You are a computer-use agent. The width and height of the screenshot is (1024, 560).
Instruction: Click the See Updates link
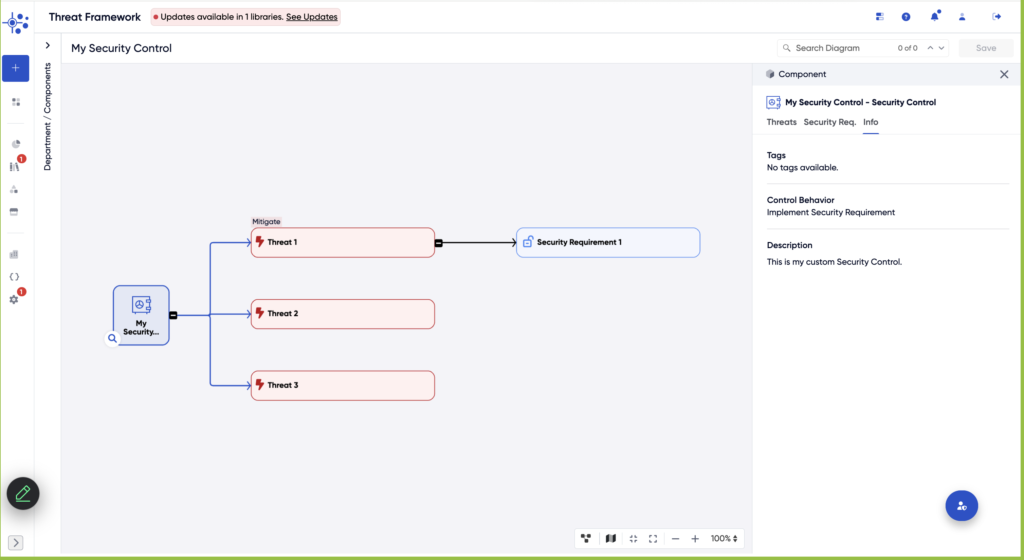pyautogui.click(x=312, y=17)
